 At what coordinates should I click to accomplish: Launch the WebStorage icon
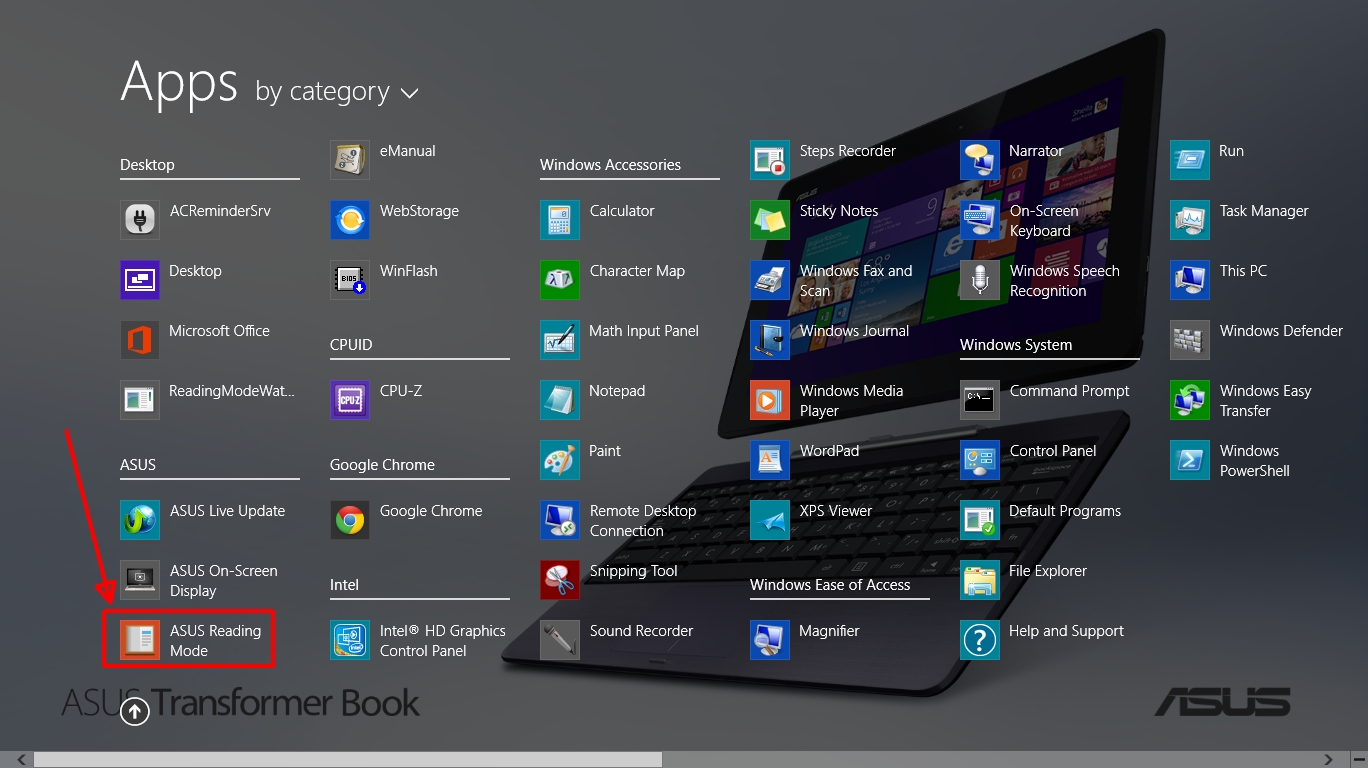(x=350, y=220)
